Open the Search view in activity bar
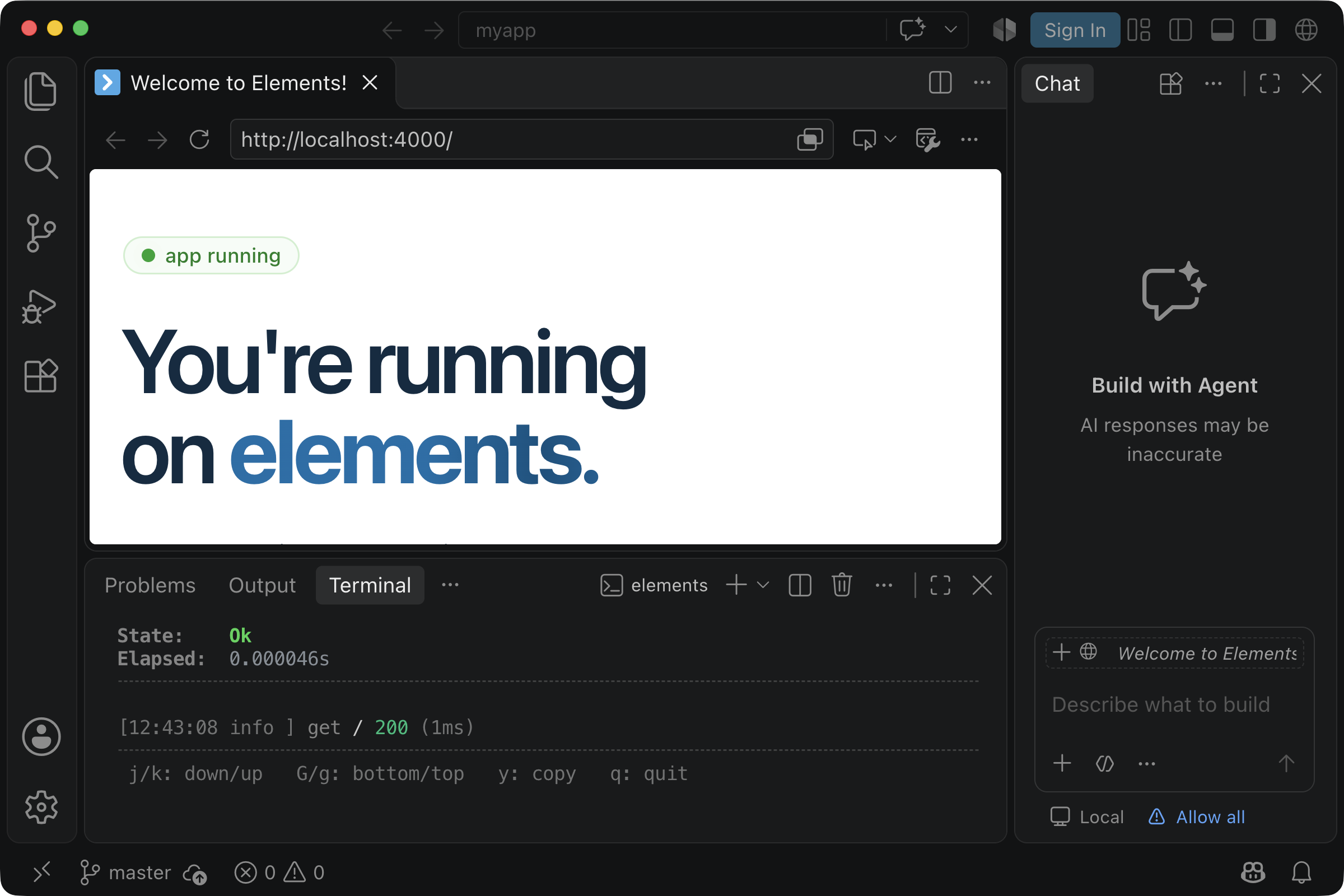The height and width of the screenshot is (896, 1344). (x=40, y=162)
